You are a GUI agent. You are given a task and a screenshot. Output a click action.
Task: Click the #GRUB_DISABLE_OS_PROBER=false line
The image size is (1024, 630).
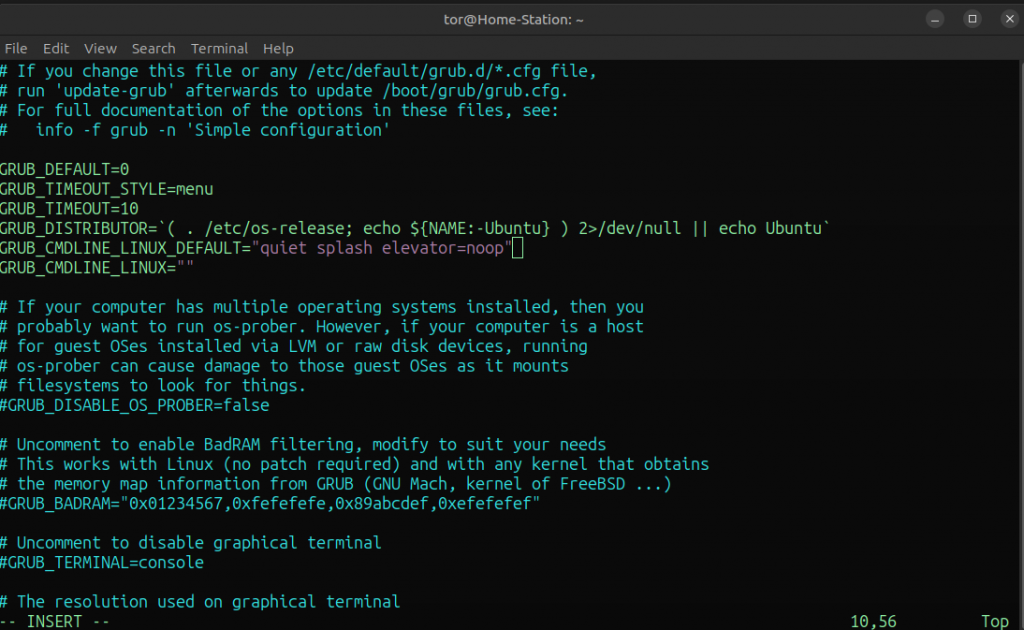[x=135, y=405]
